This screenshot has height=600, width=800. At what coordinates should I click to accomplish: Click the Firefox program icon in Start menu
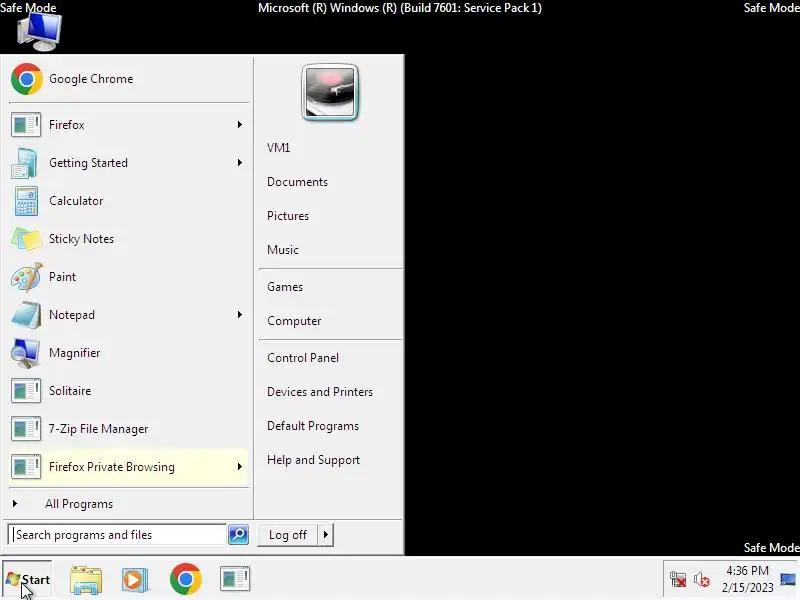click(26, 125)
